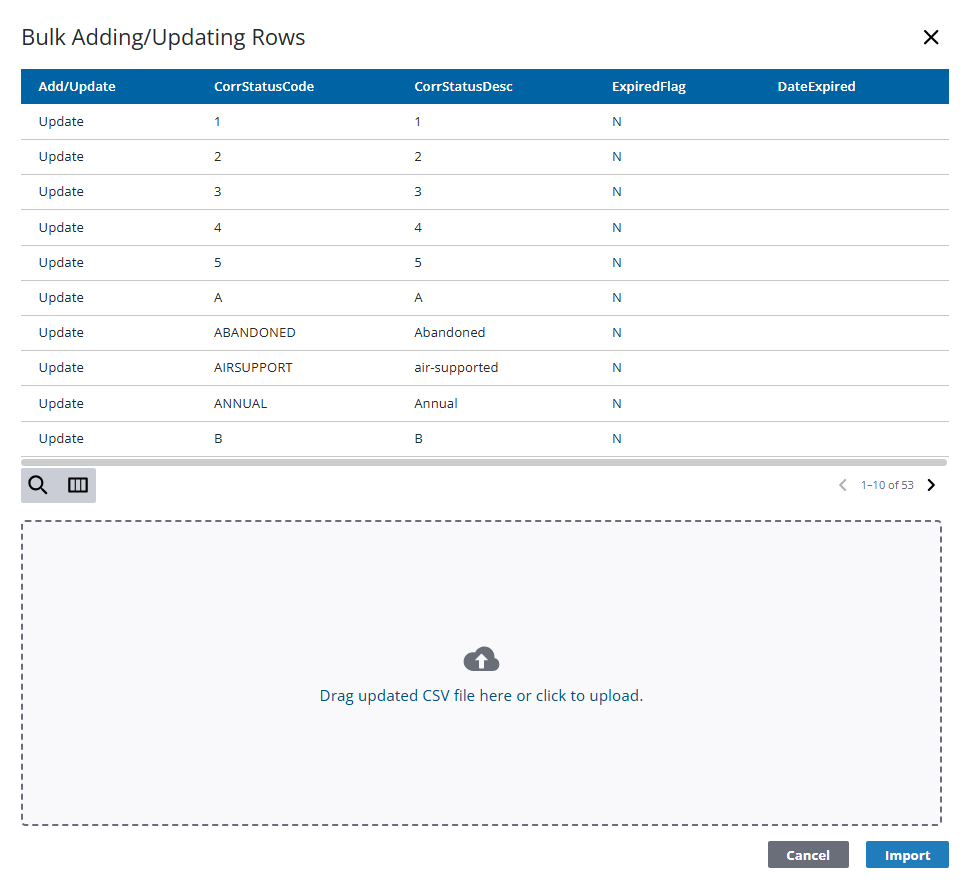This screenshot has height=894, width=970.
Task: Click the search magnifier icon
Action: 38,485
